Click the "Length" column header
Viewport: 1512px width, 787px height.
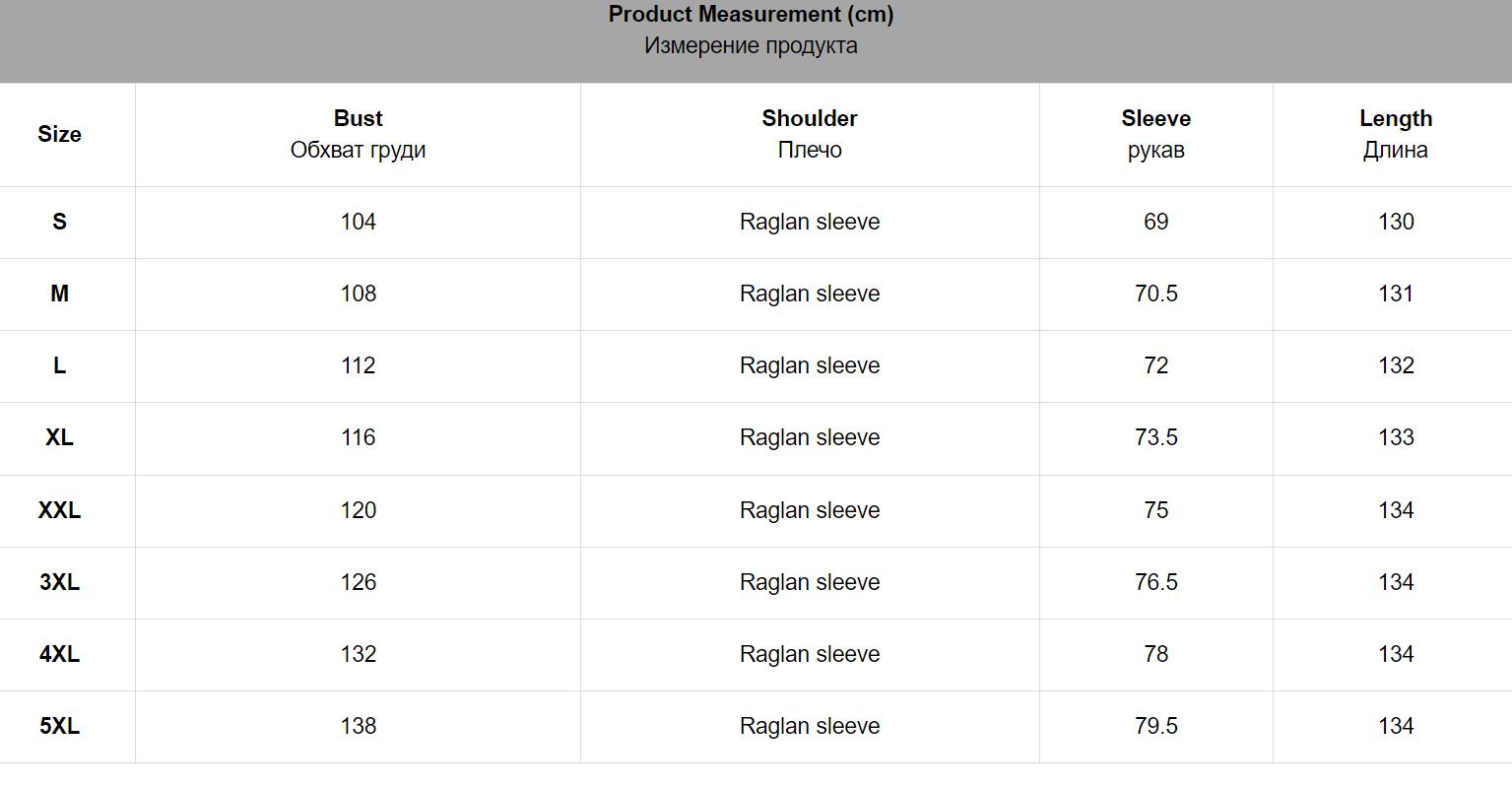point(1395,119)
